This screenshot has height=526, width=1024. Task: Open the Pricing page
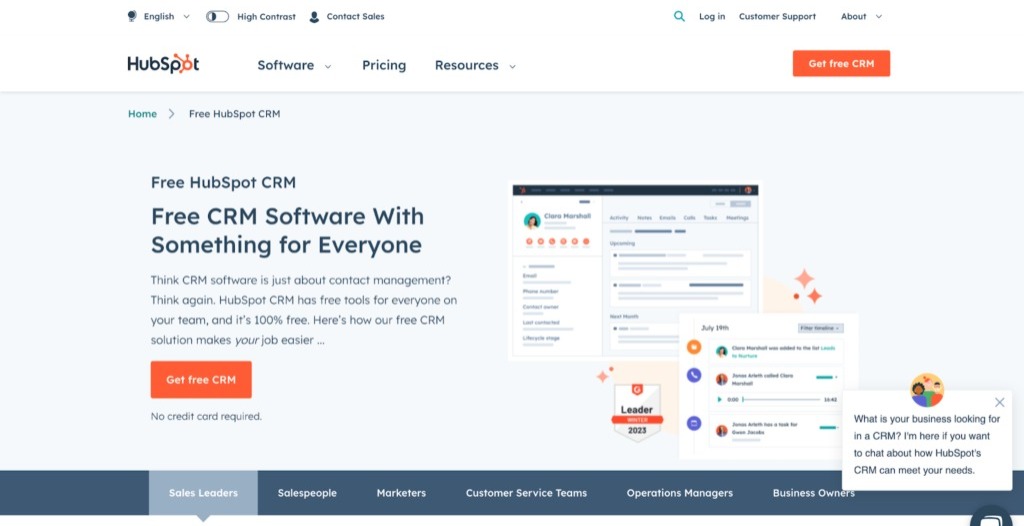[384, 65]
